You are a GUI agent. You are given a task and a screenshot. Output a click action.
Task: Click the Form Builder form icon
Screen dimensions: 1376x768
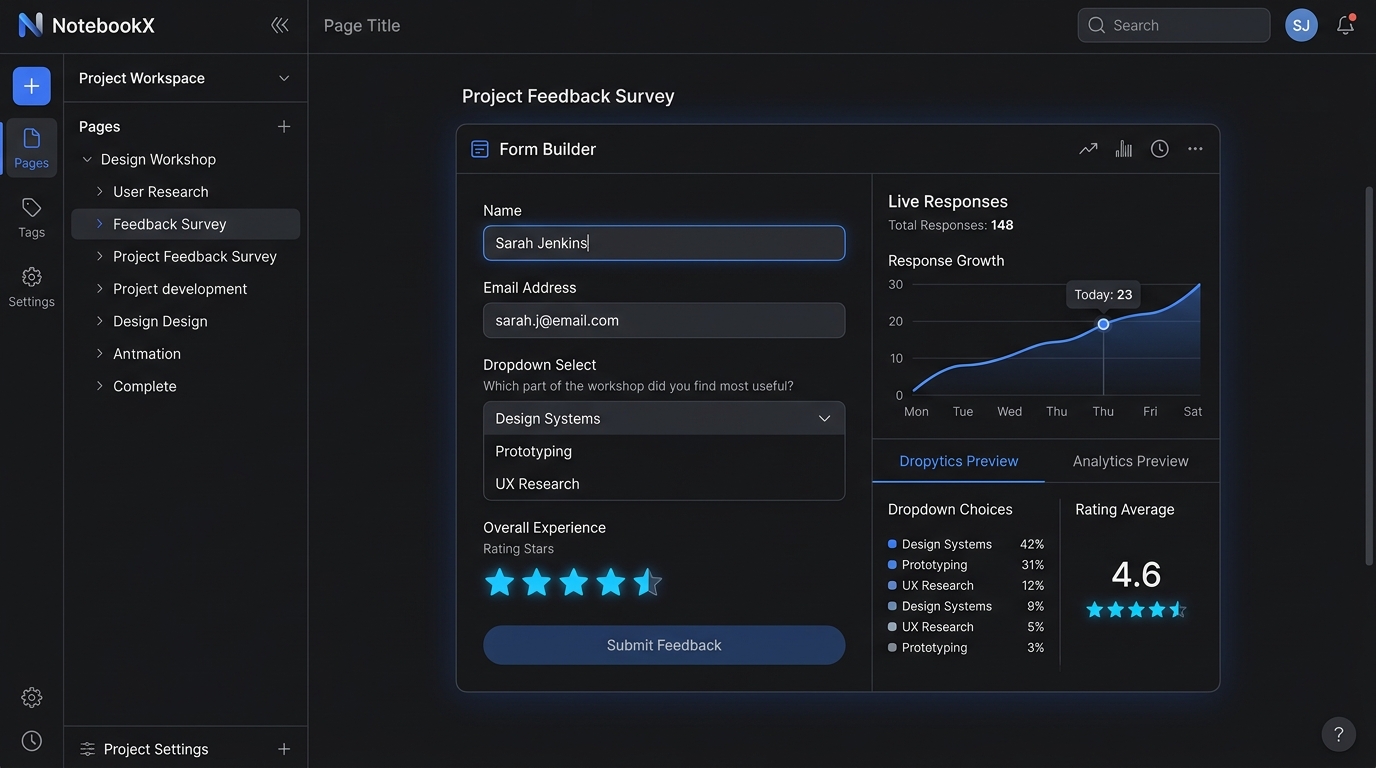(480, 149)
